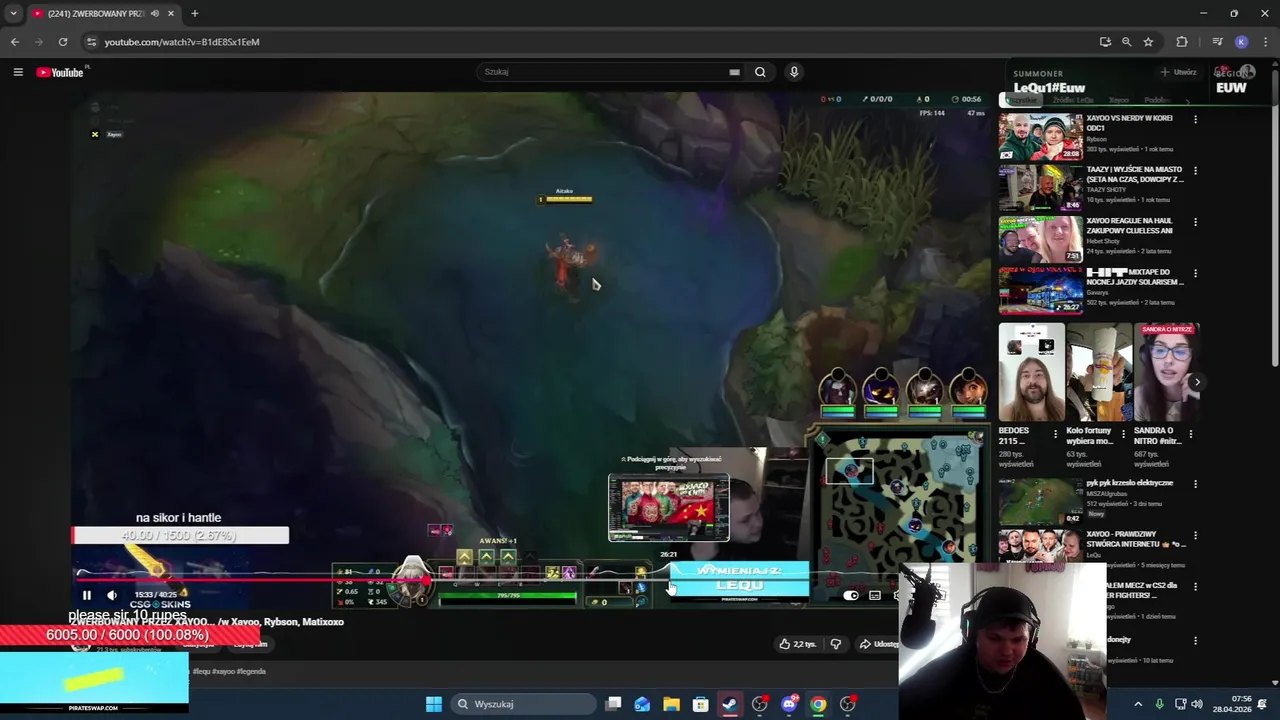Open the tab search dropdown arrow
The width and height of the screenshot is (1280, 720).
coord(13,14)
